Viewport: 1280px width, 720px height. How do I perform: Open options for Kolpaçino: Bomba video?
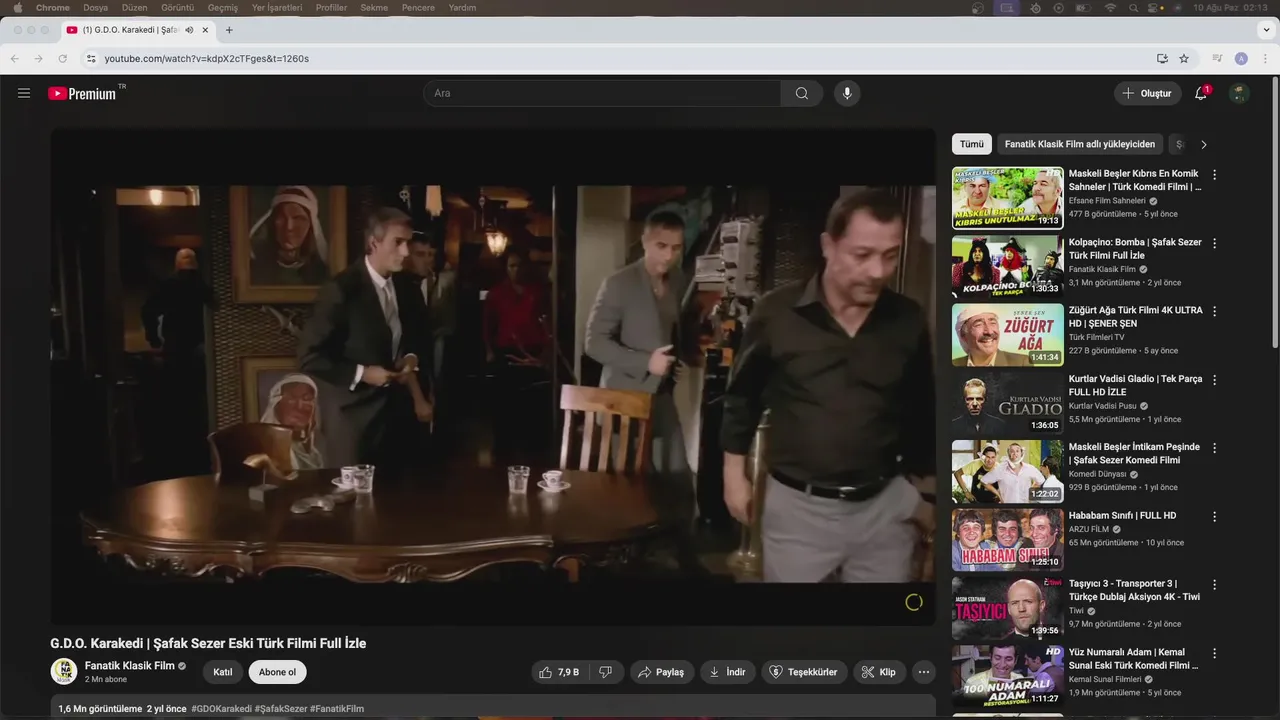click(1215, 243)
